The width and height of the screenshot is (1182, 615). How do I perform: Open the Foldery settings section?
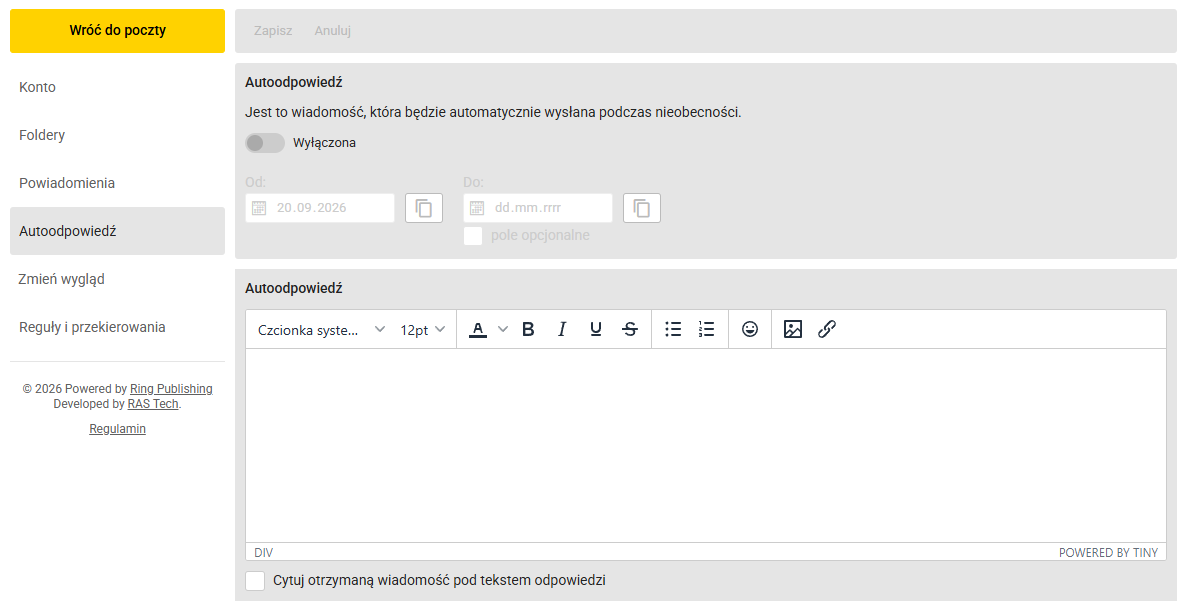click(118, 135)
